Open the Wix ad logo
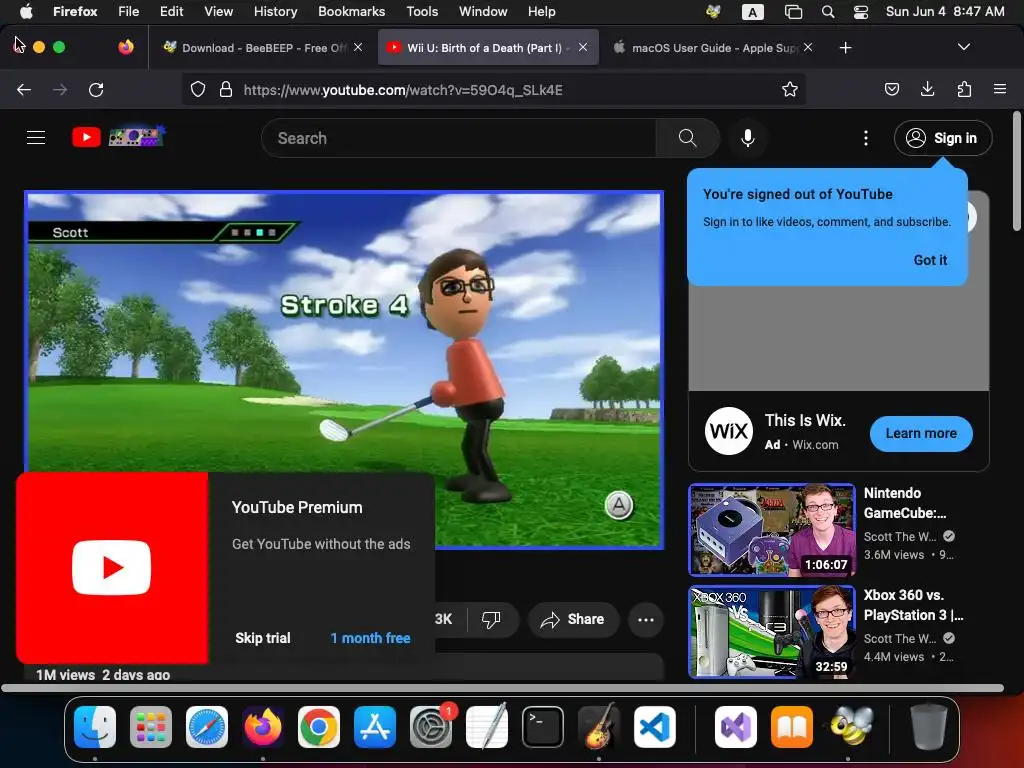Screen dimensions: 1024x768 729,431
